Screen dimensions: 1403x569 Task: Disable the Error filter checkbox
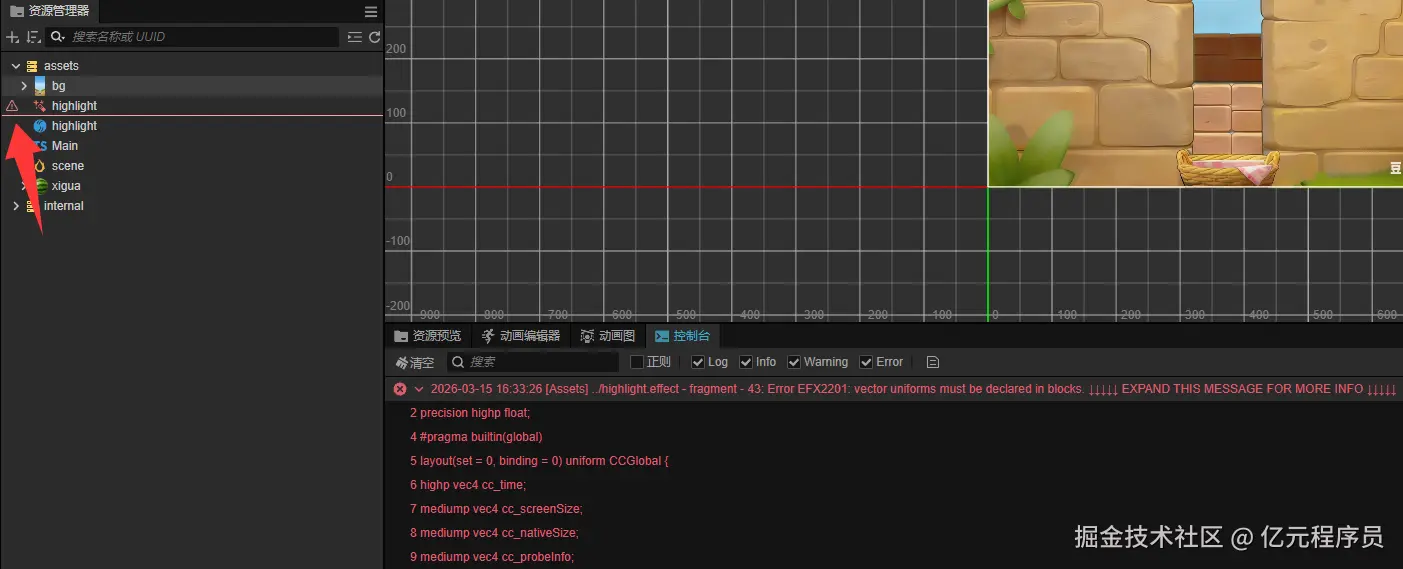866,362
